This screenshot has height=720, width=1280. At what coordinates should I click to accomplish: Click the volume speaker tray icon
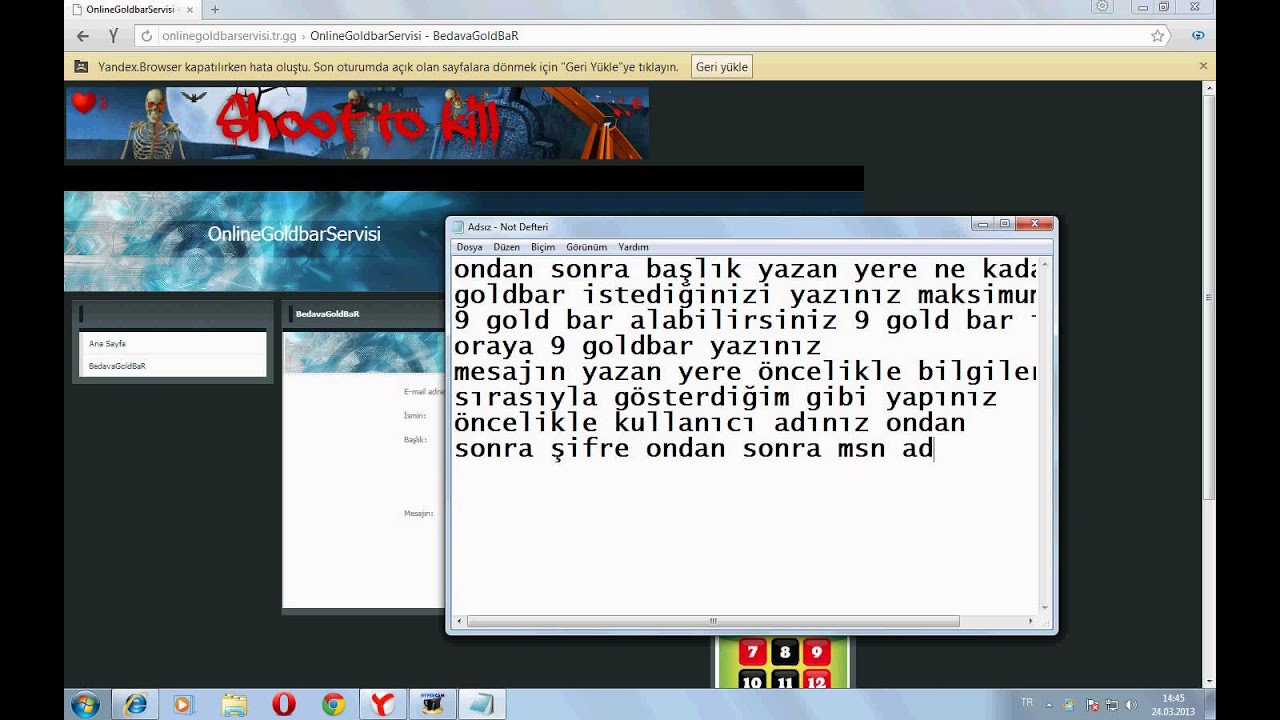[x=1130, y=705]
